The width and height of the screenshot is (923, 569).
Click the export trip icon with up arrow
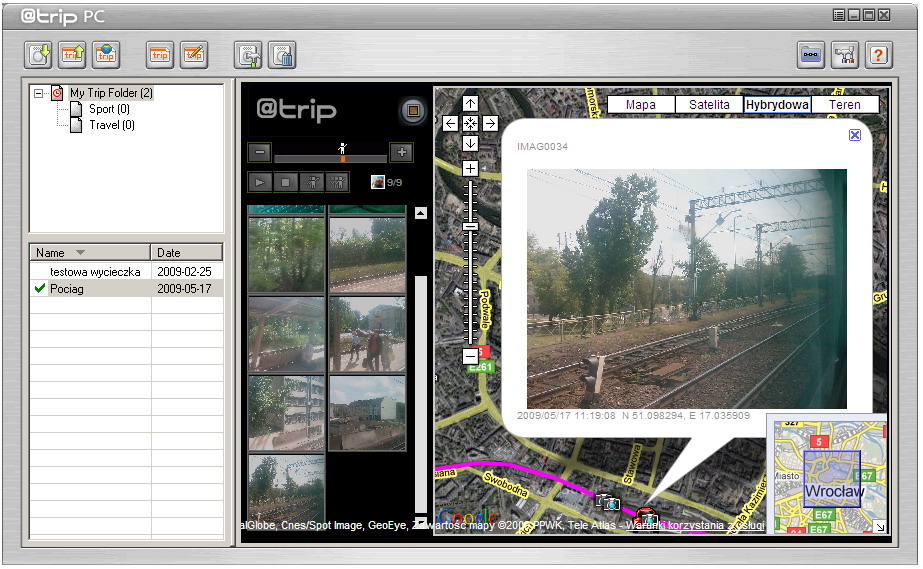(x=72, y=55)
